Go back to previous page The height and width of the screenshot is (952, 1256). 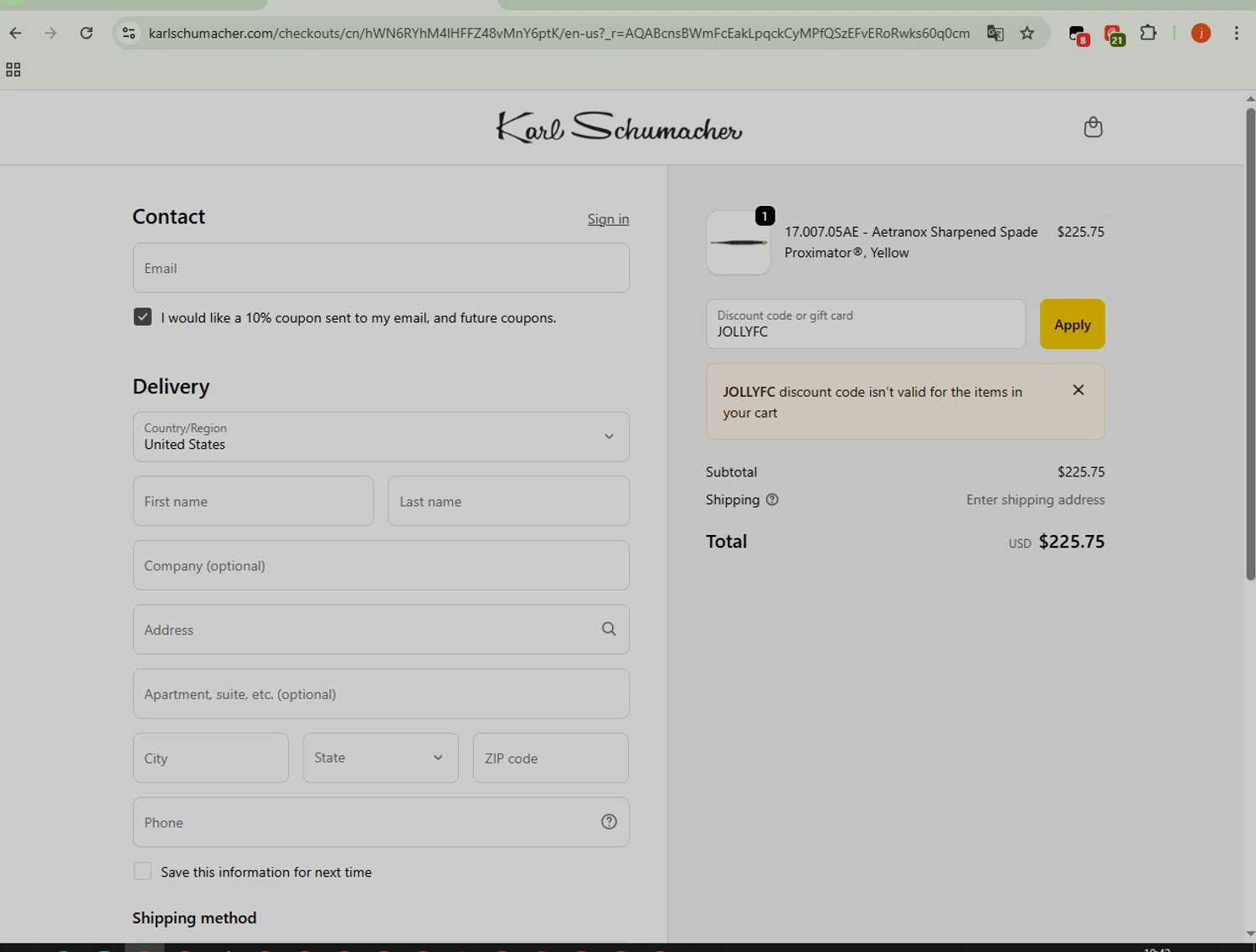(15, 33)
